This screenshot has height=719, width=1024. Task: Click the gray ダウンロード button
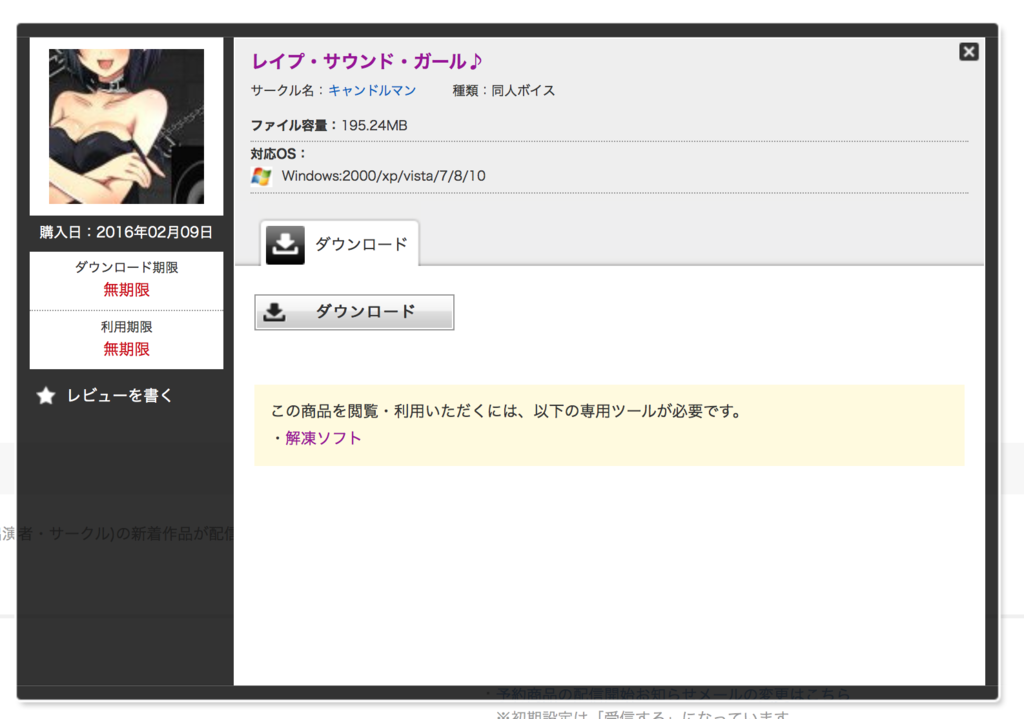pyautogui.click(x=354, y=312)
